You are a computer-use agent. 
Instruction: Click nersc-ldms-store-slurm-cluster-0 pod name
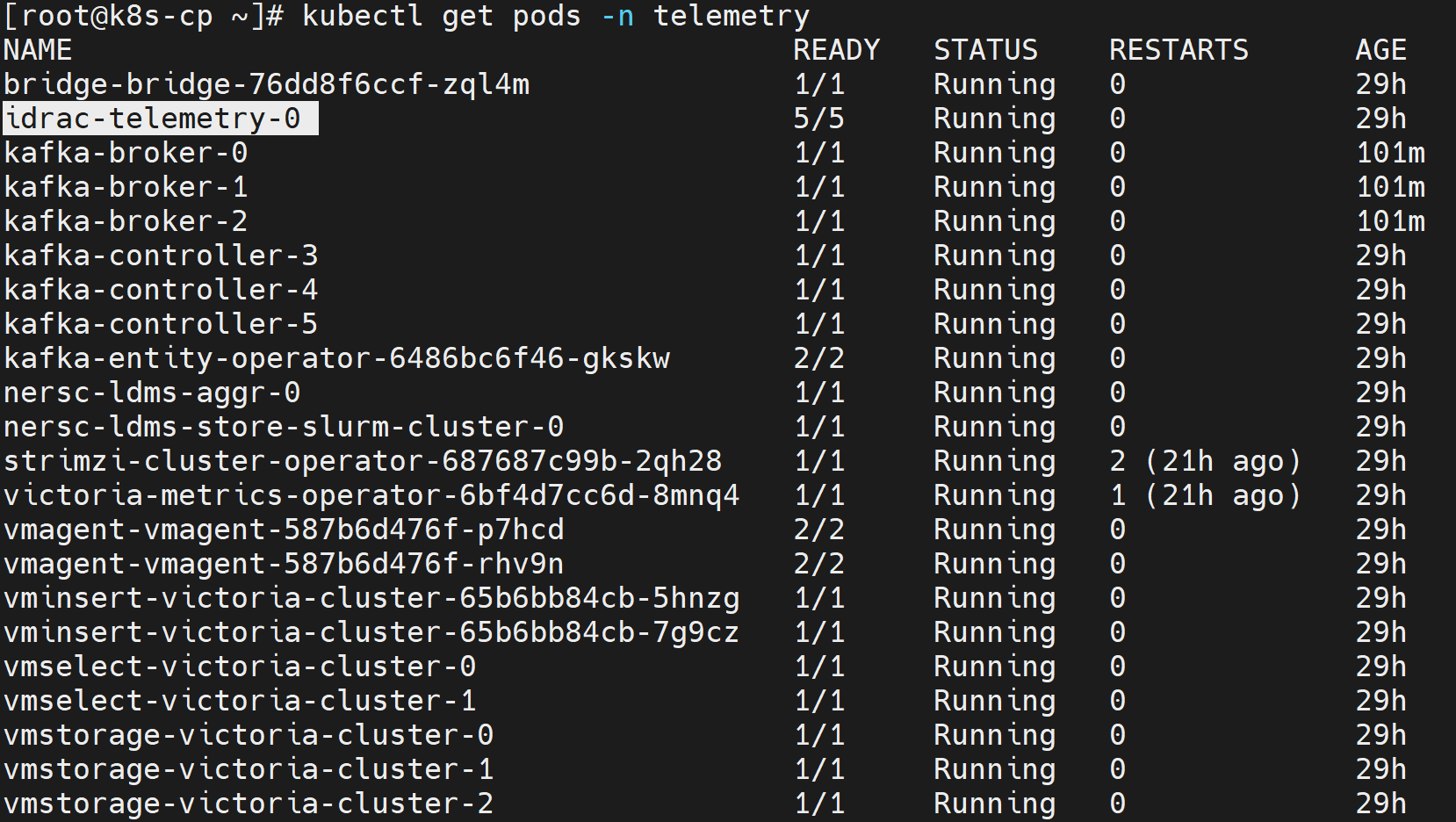coord(285,427)
